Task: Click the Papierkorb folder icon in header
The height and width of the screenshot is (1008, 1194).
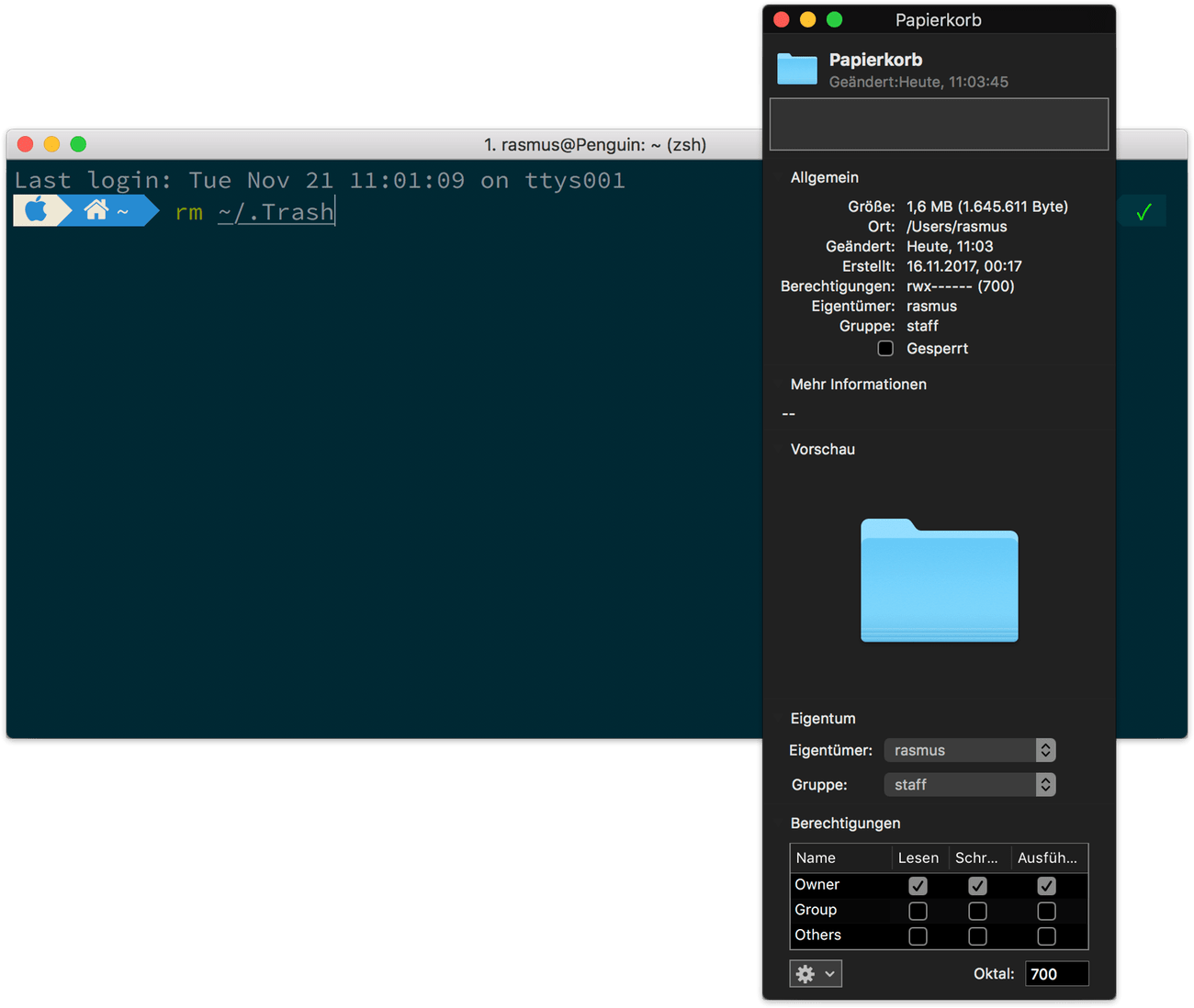Action: click(x=796, y=69)
